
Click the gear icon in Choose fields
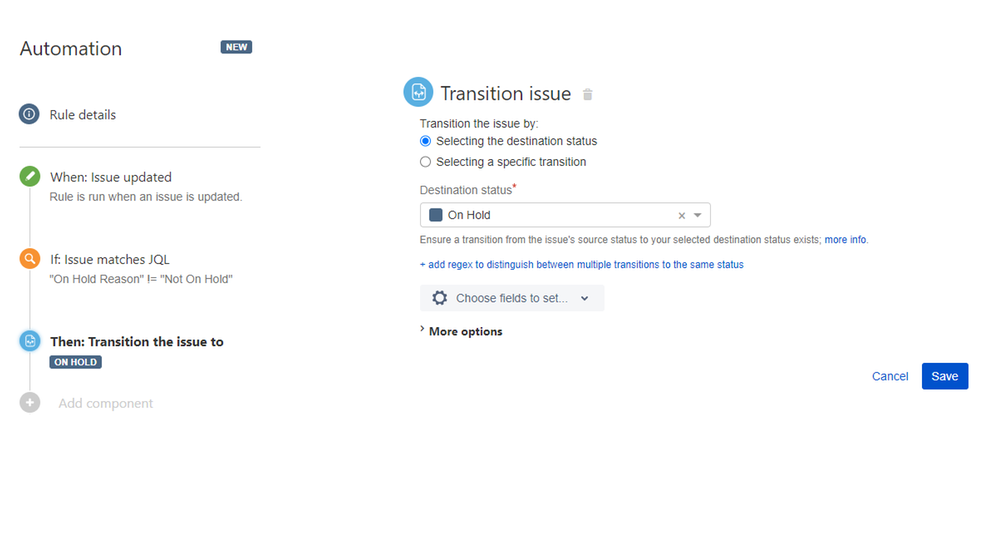pos(439,298)
